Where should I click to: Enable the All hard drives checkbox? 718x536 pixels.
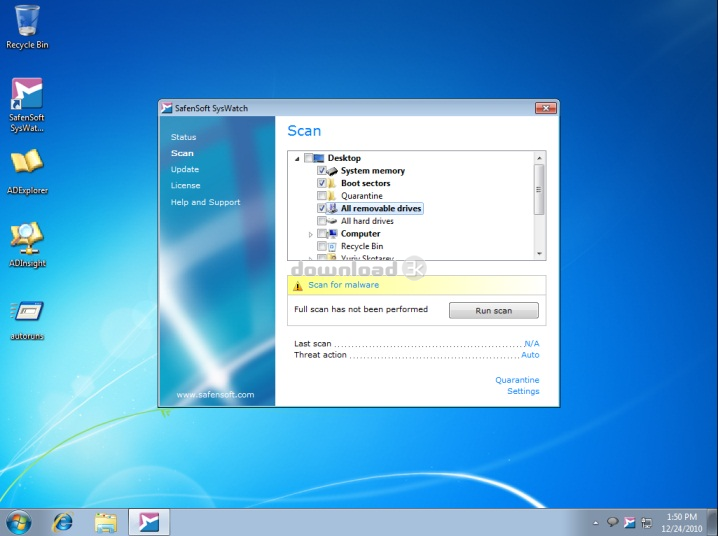coord(322,221)
